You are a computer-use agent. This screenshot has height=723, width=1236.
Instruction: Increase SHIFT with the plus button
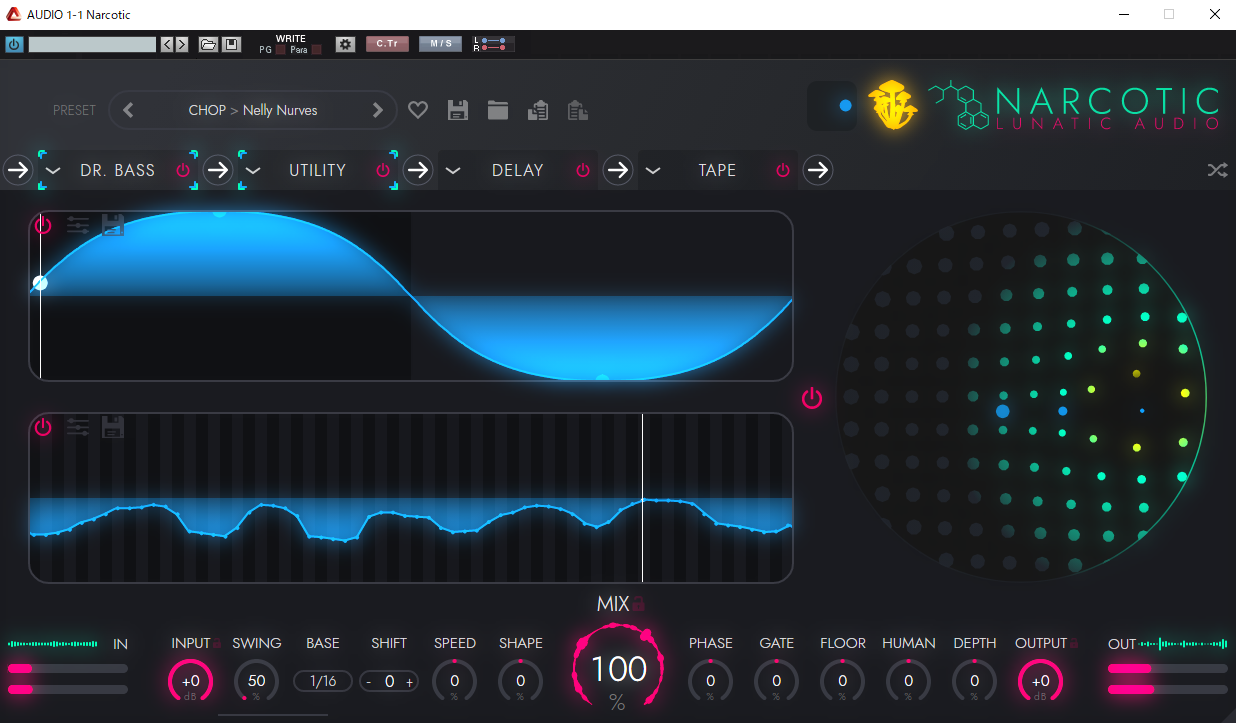pos(409,682)
